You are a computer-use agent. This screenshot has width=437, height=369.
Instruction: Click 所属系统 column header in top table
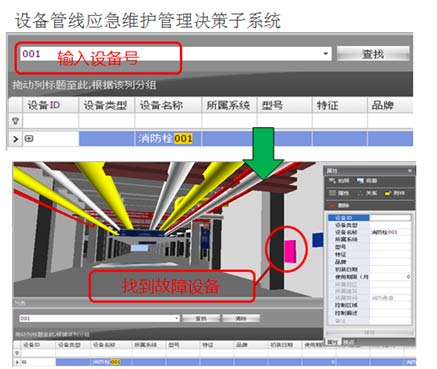pos(228,105)
